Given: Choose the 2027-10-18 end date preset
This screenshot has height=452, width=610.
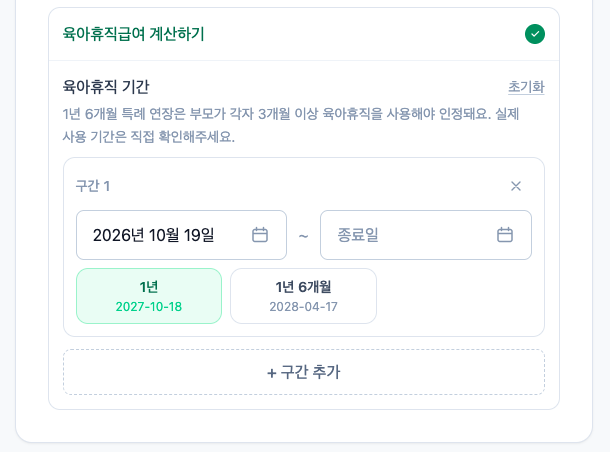Looking at the screenshot, I should pyautogui.click(x=149, y=307).
